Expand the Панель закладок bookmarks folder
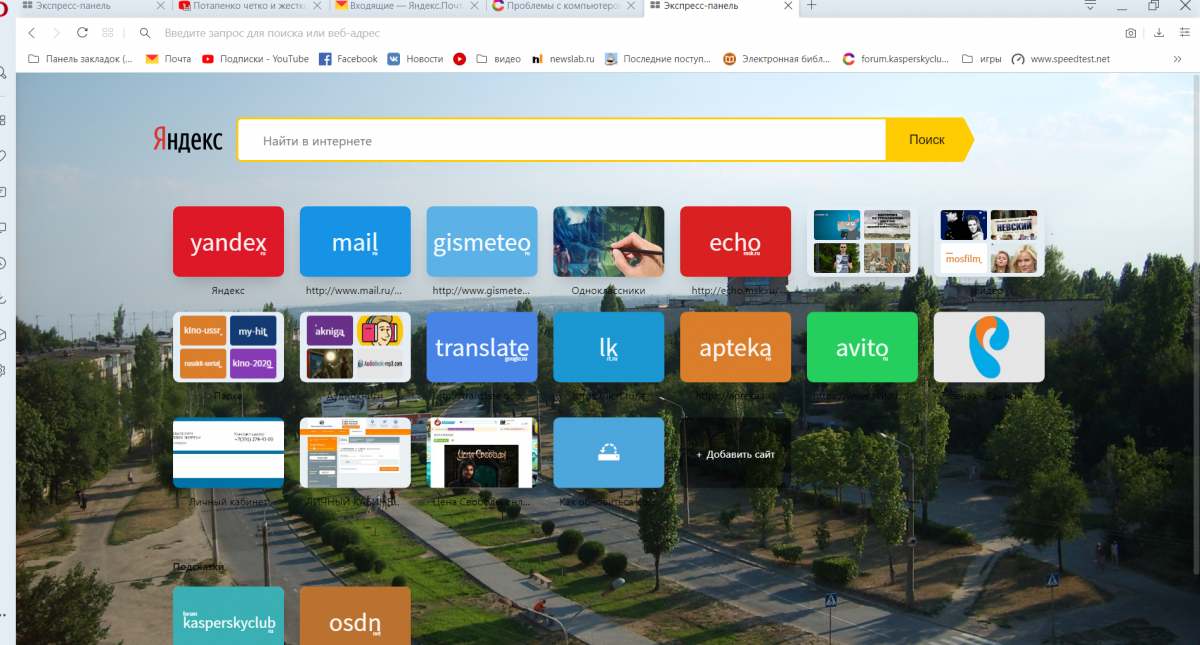The image size is (1200, 645). coord(80,59)
